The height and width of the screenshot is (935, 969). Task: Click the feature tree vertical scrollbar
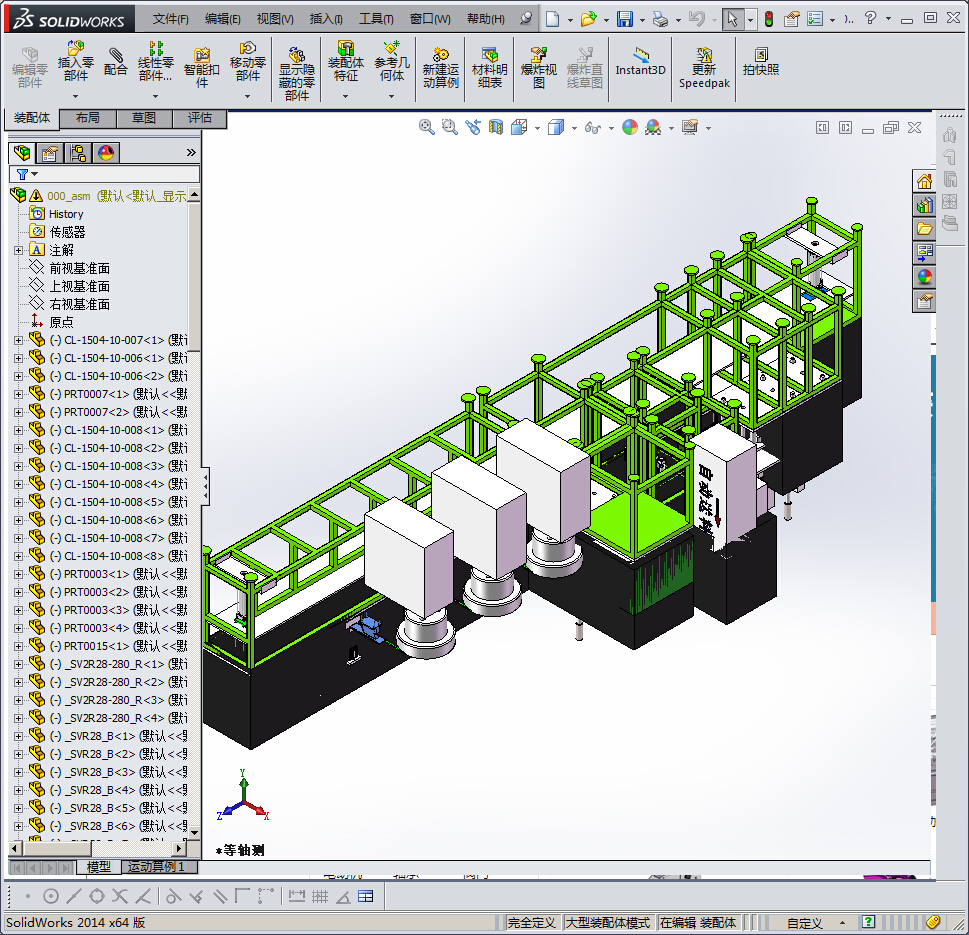pos(194,277)
